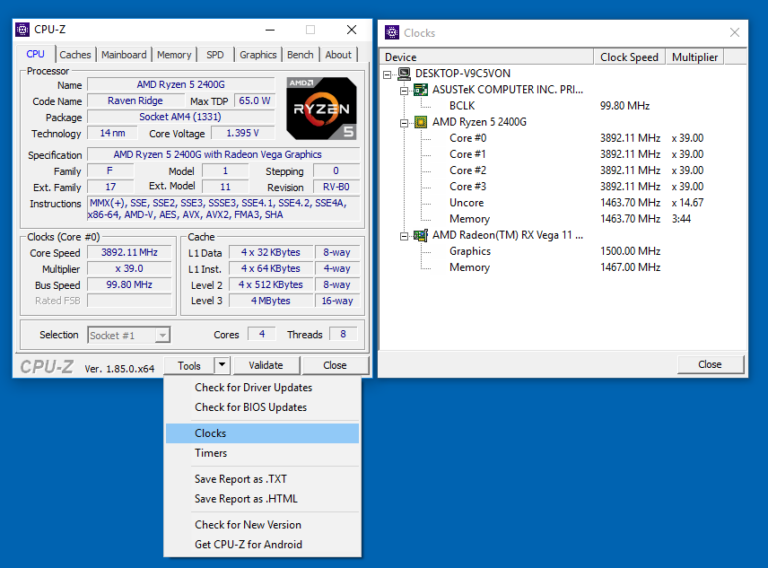Choose Check for BIOS Updates
Image resolution: width=768 pixels, height=568 pixels.
pos(263,407)
